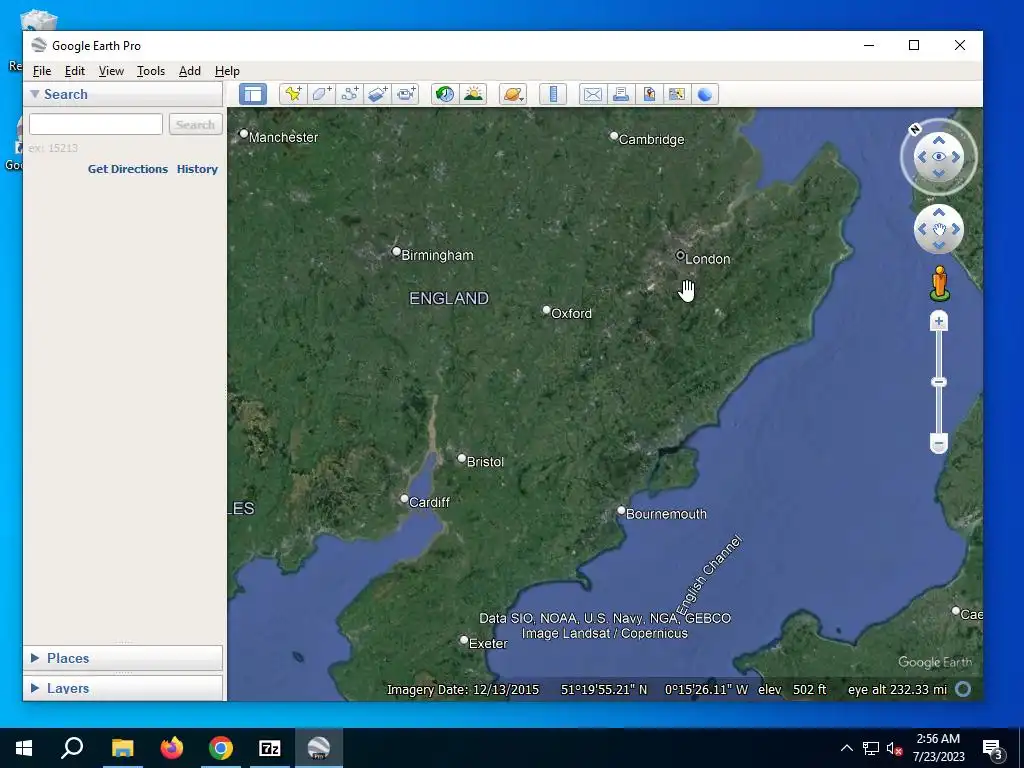Screen dimensions: 1024x768
Task: Launch Chrome from taskbar
Action: 221,748
